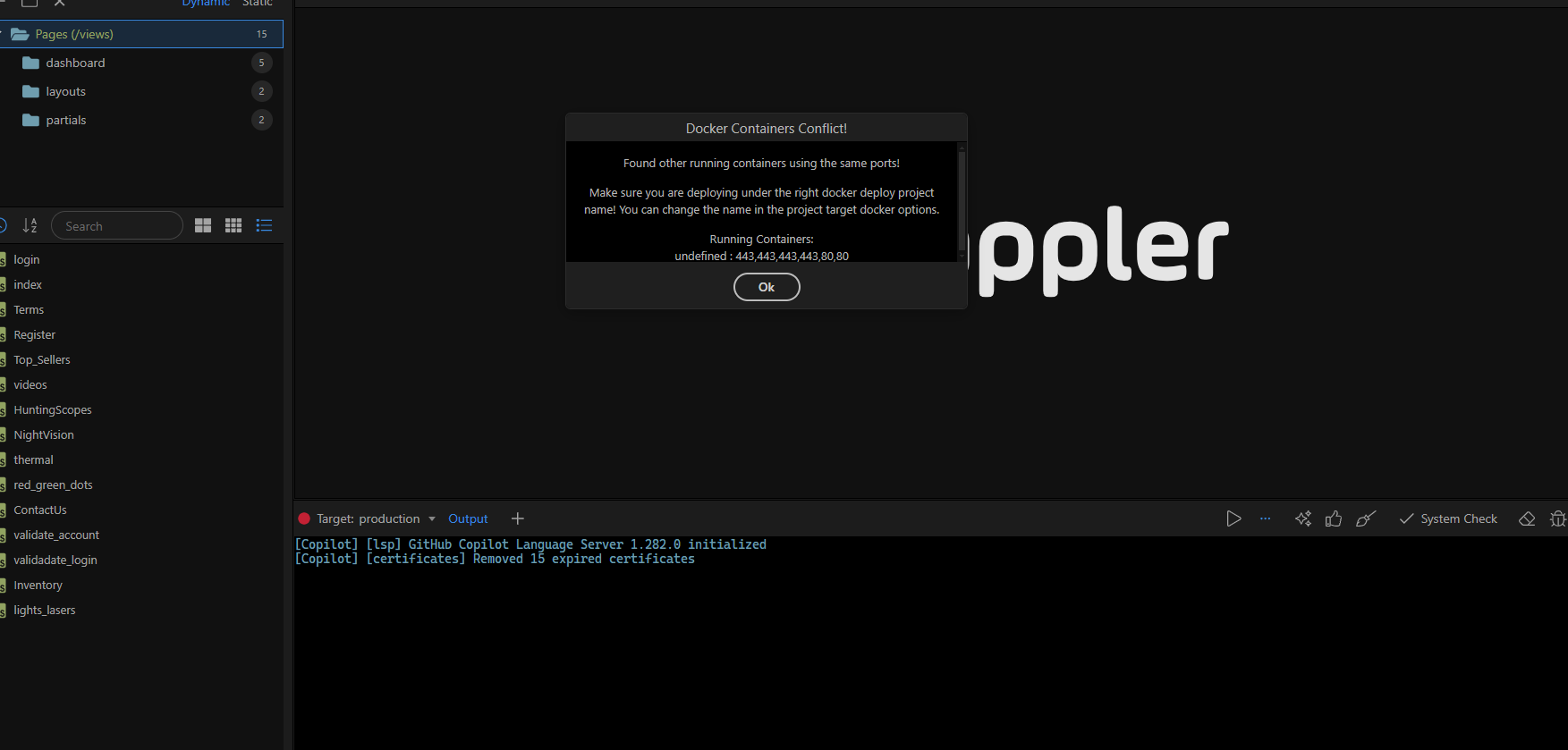Click the red target status dot
The height and width of the screenshot is (750, 1568).
pos(304,518)
